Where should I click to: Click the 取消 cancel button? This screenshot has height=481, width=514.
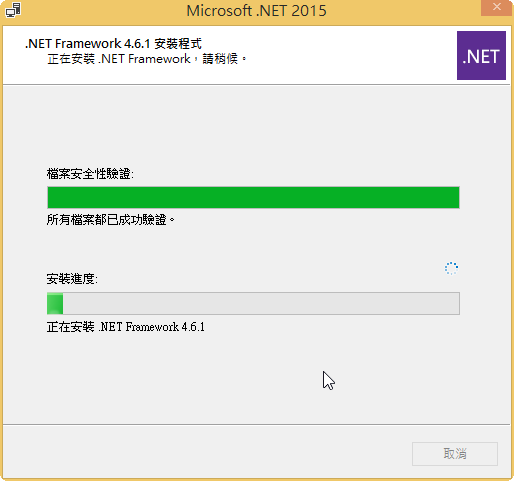pos(455,454)
